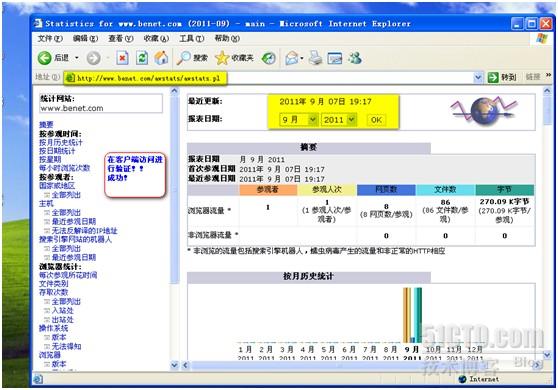Open the month dropdown showing 9月

point(298,120)
